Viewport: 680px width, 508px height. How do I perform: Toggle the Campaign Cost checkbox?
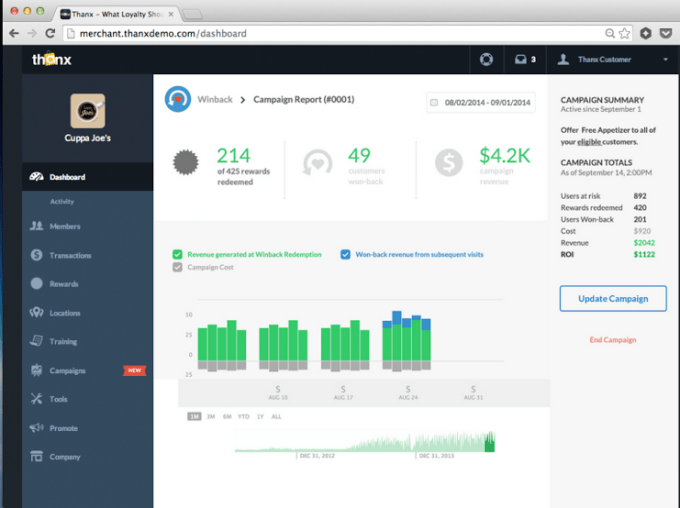tap(177, 268)
